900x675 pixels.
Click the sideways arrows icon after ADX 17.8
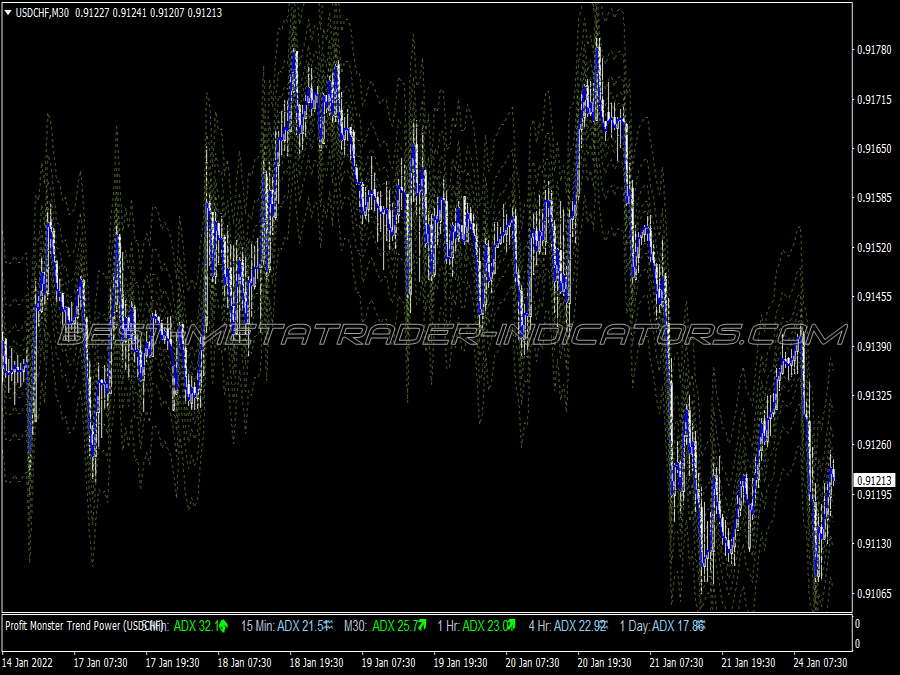tap(700, 626)
